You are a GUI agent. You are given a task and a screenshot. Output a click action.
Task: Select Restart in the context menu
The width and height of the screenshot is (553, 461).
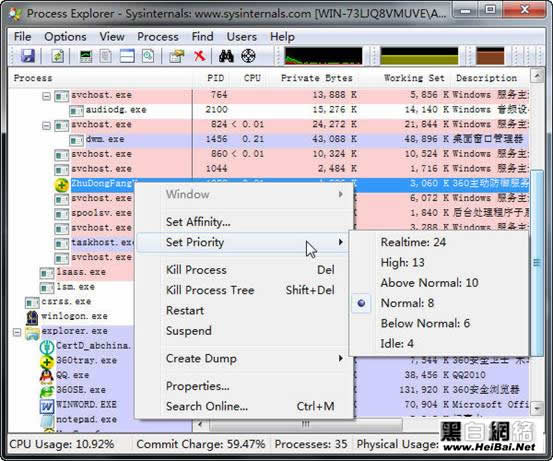(244, 311)
